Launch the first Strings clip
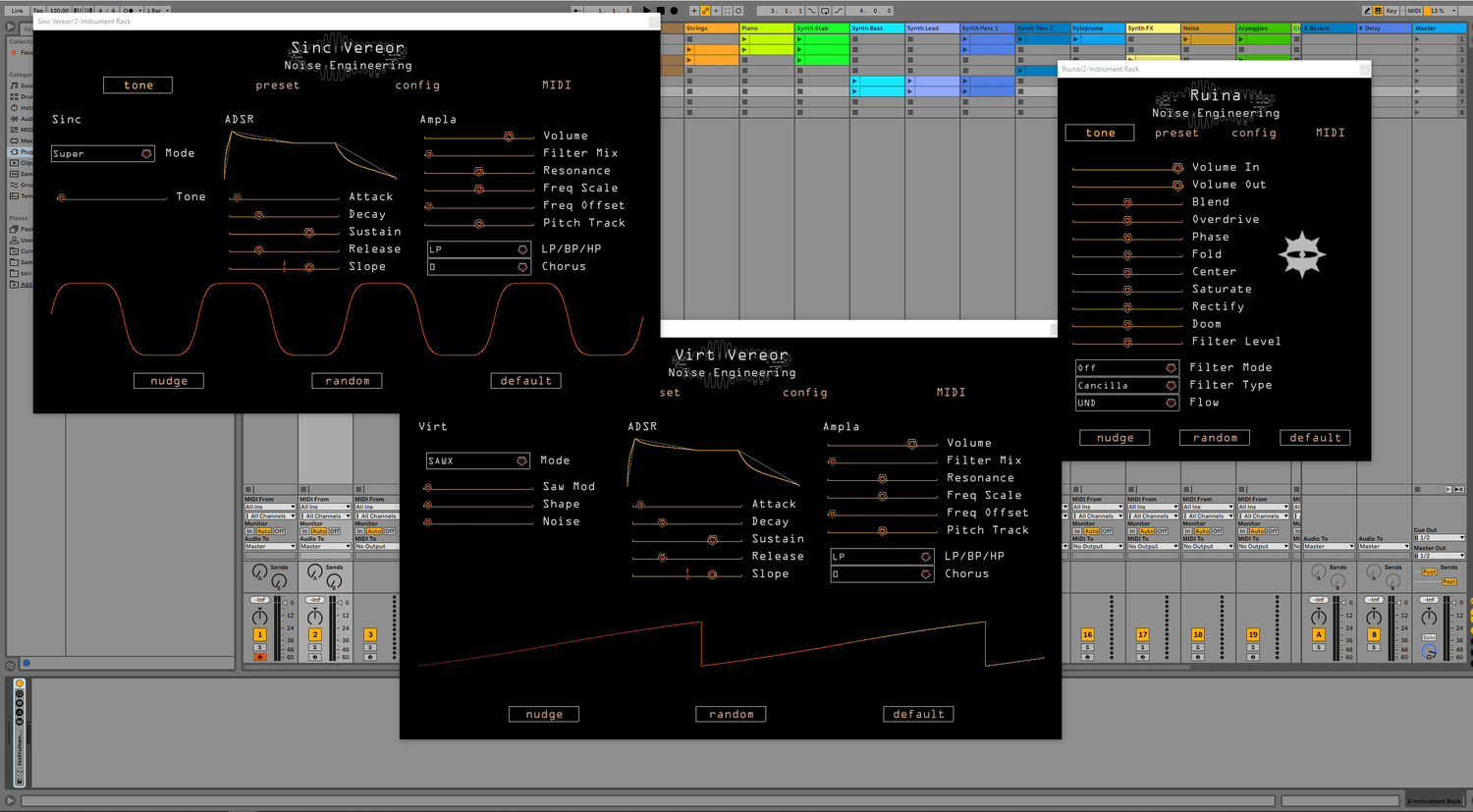 point(689,49)
